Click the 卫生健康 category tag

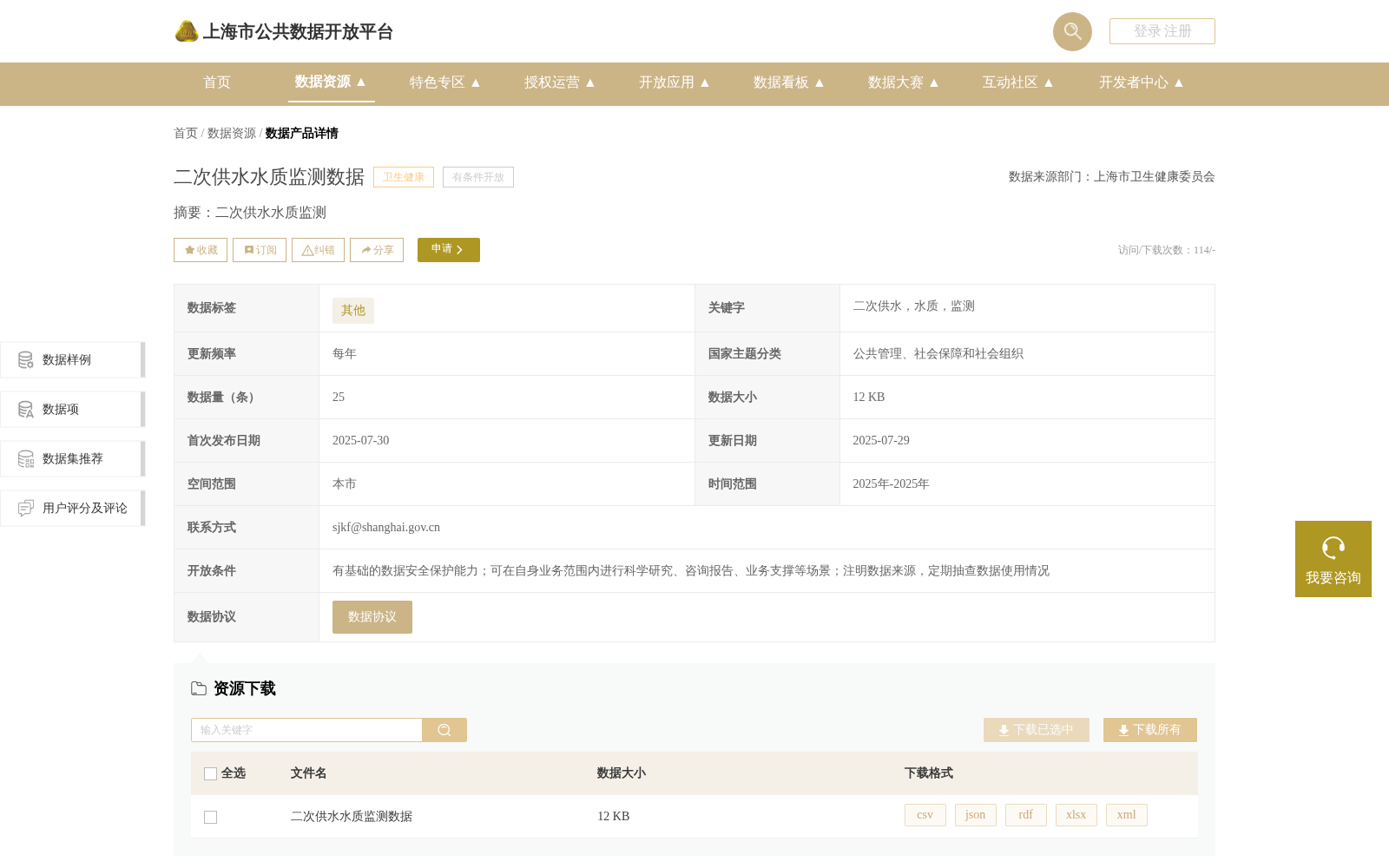pos(404,177)
